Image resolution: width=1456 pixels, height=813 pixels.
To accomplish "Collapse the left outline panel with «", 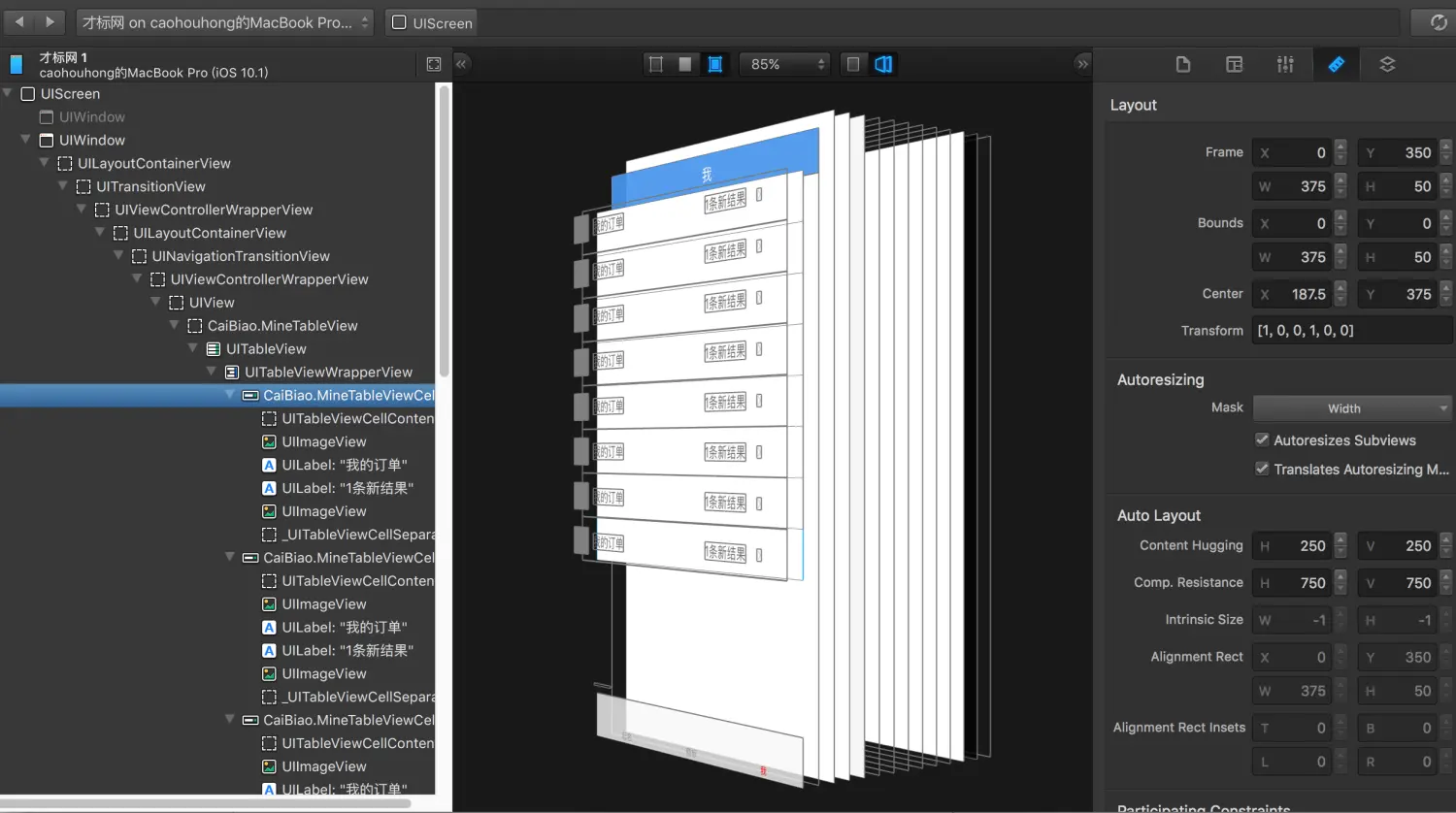I will pos(462,64).
